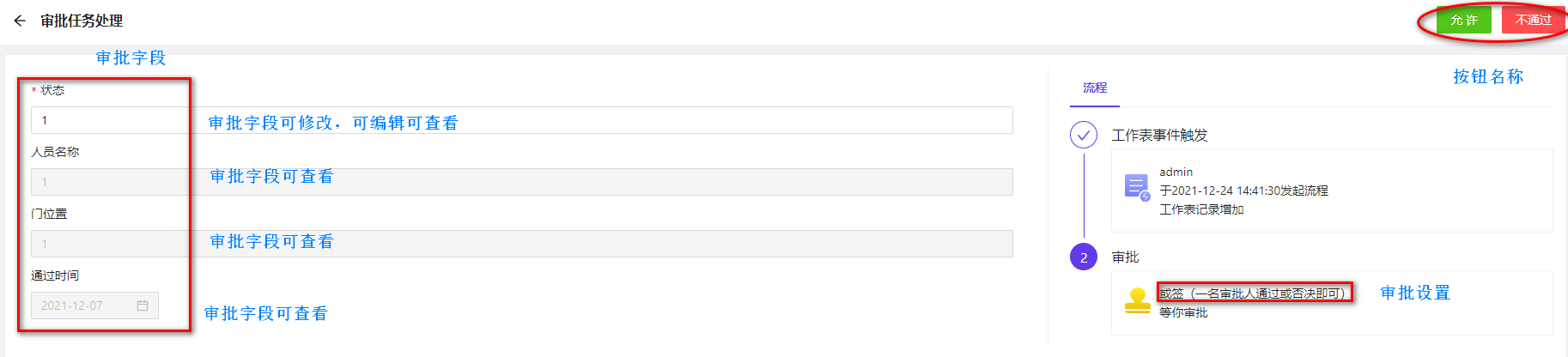Click the 或签 approval rule text
The height and width of the screenshot is (357, 1568).
click(x=1253, y=293)
